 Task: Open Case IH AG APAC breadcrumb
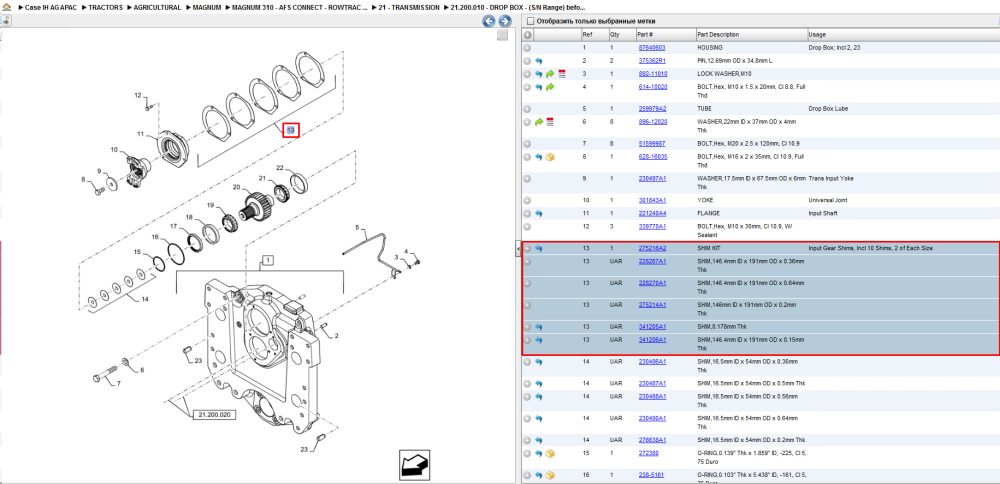tap(52, 7)
